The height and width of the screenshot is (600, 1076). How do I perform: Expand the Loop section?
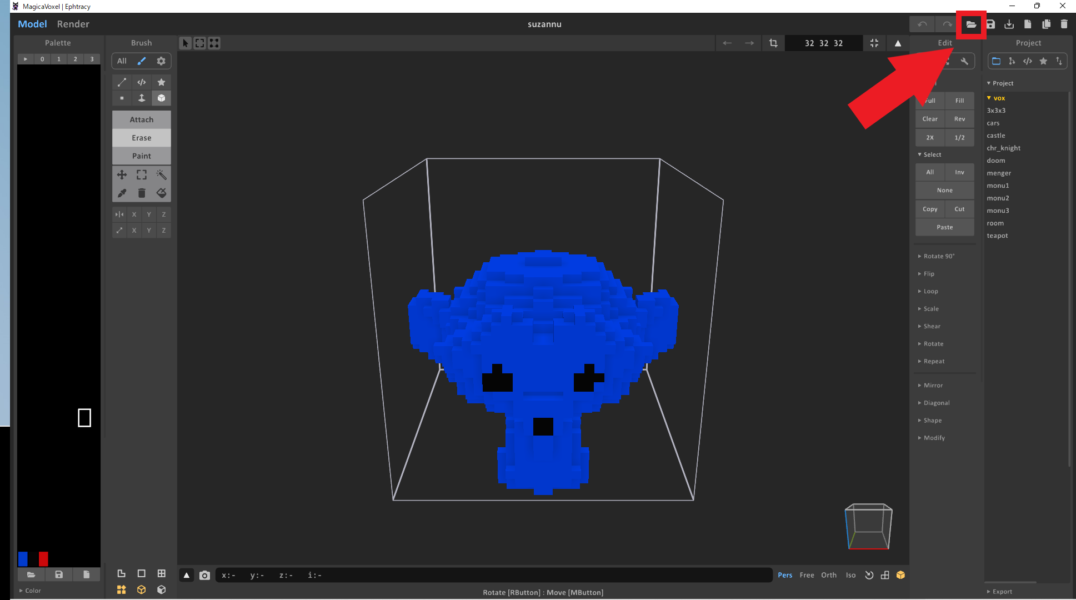[928, 291]
